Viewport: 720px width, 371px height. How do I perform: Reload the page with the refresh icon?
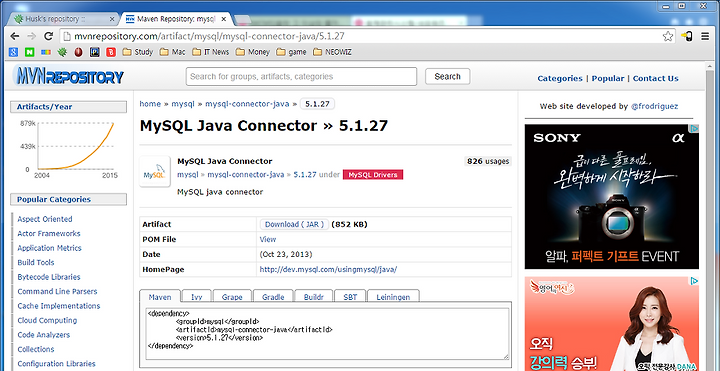[x=48, y=36]
